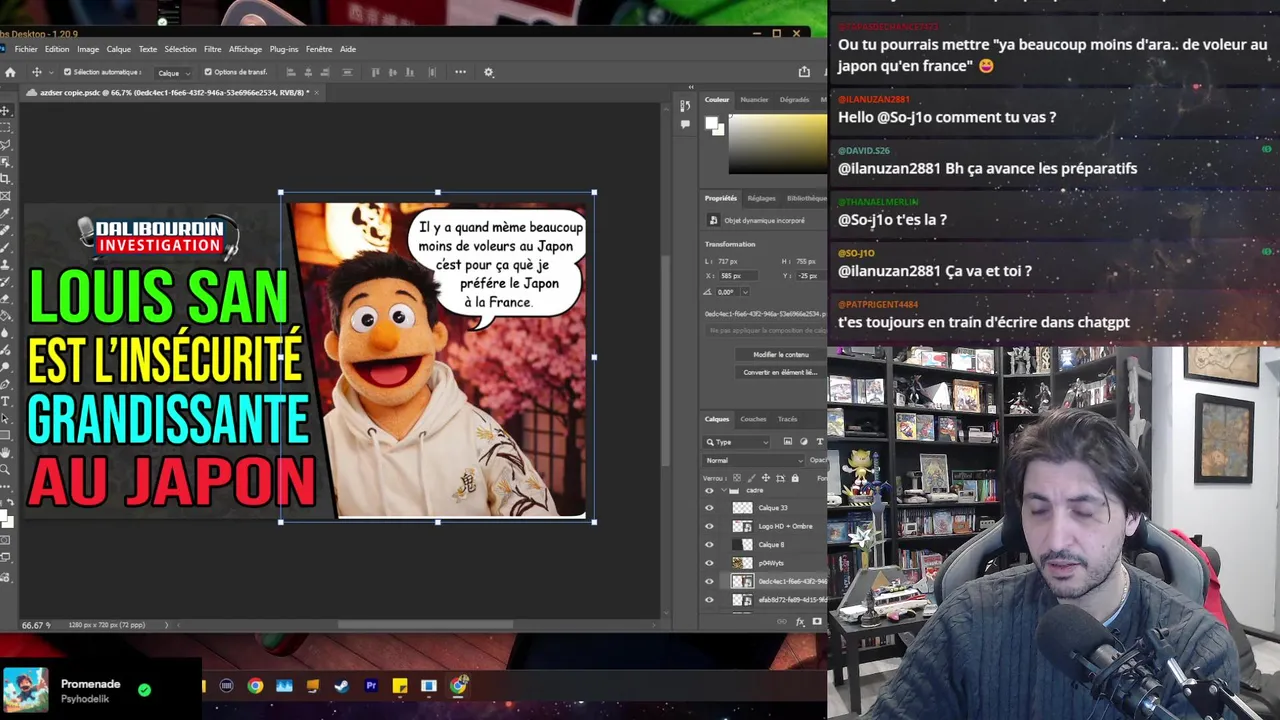This screenshot has width=1280, height=720.
Task: Open the Calque menu in menu bar
Action: click(x=118, y=49)
